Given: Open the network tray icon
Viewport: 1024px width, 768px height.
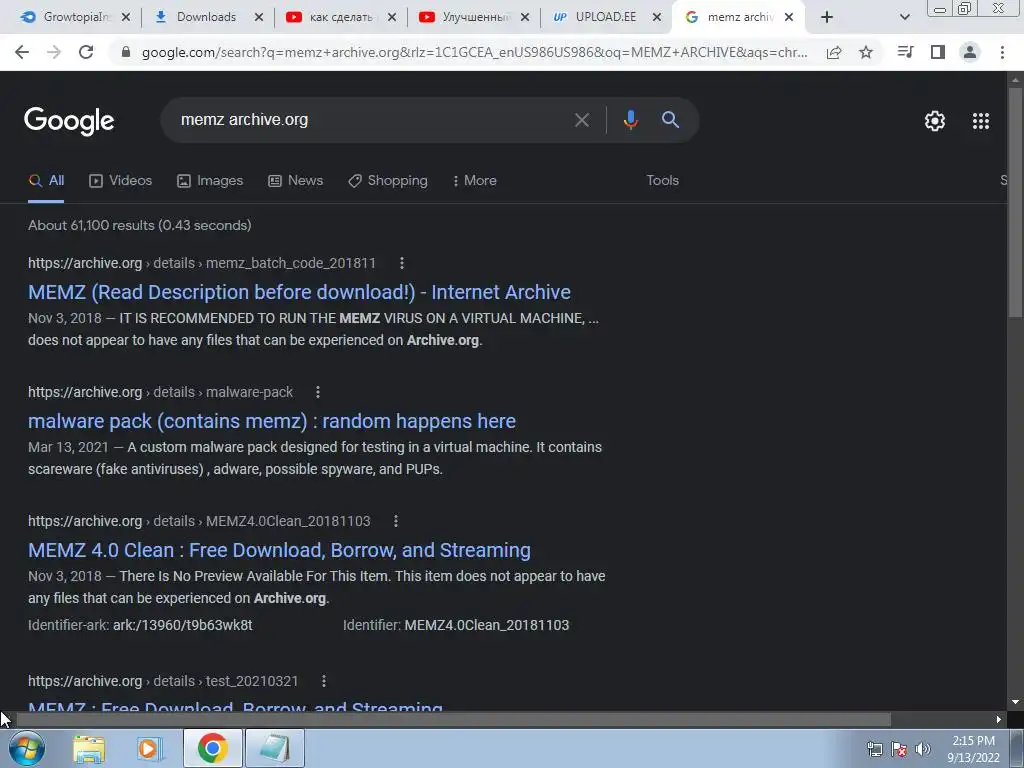Looking at the screenshot, I should tap(874, 749).
